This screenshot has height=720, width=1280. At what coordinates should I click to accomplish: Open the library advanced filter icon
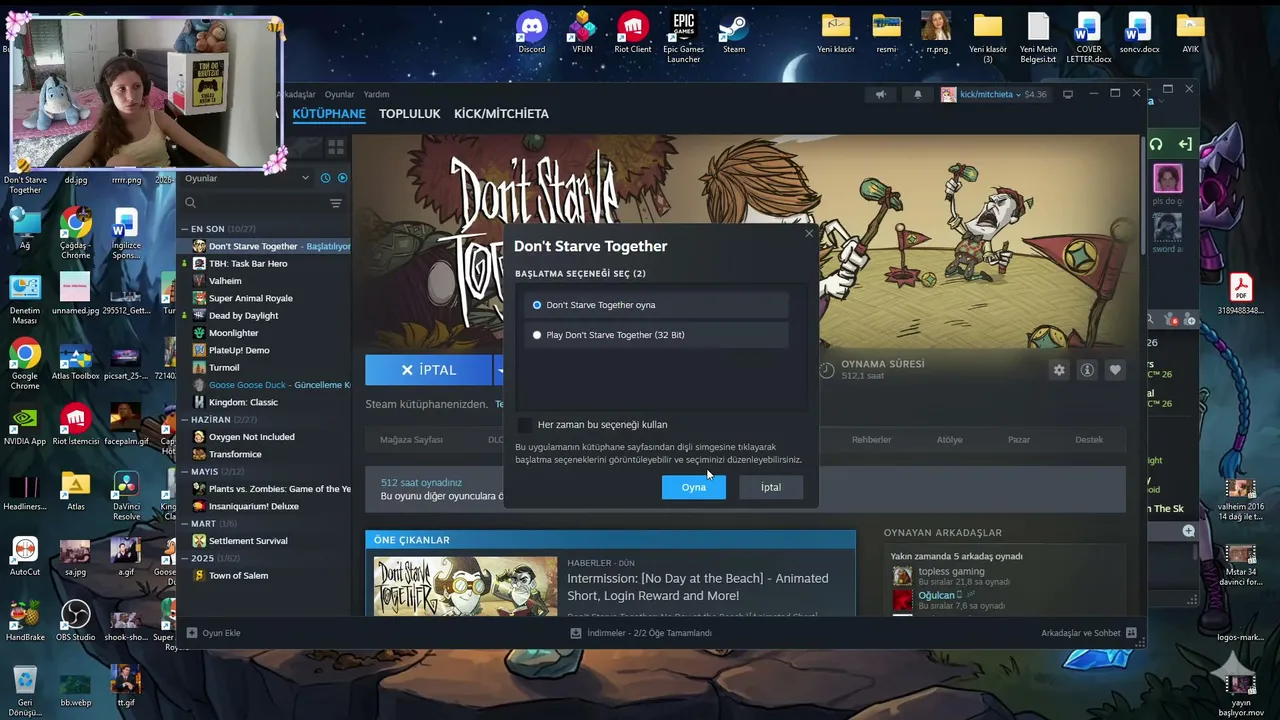(336, 203)
